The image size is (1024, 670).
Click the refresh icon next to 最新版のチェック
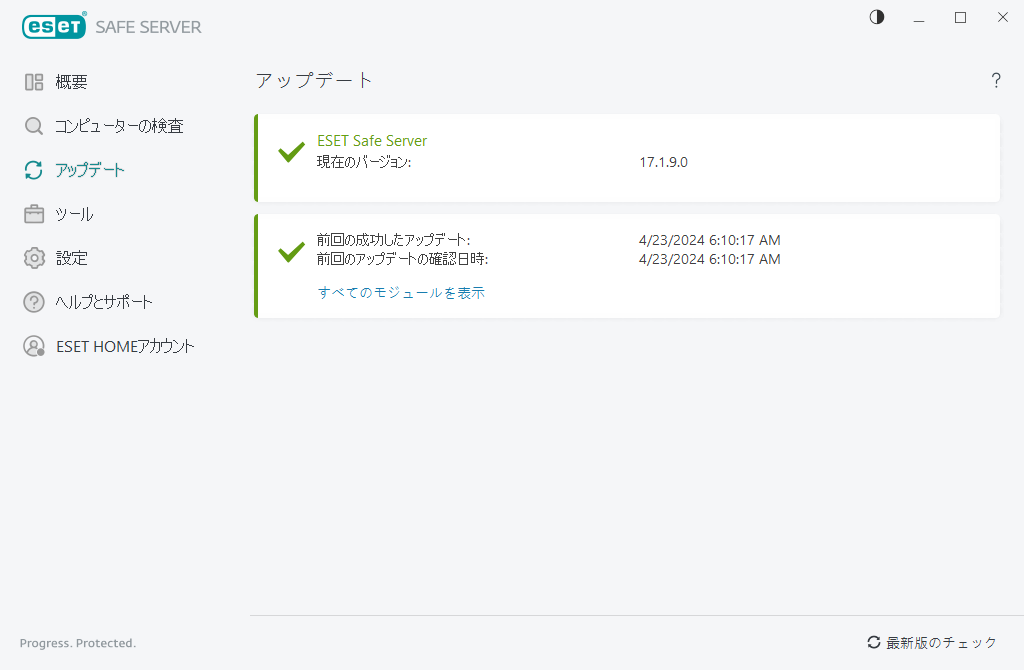(x=874, y=643)
